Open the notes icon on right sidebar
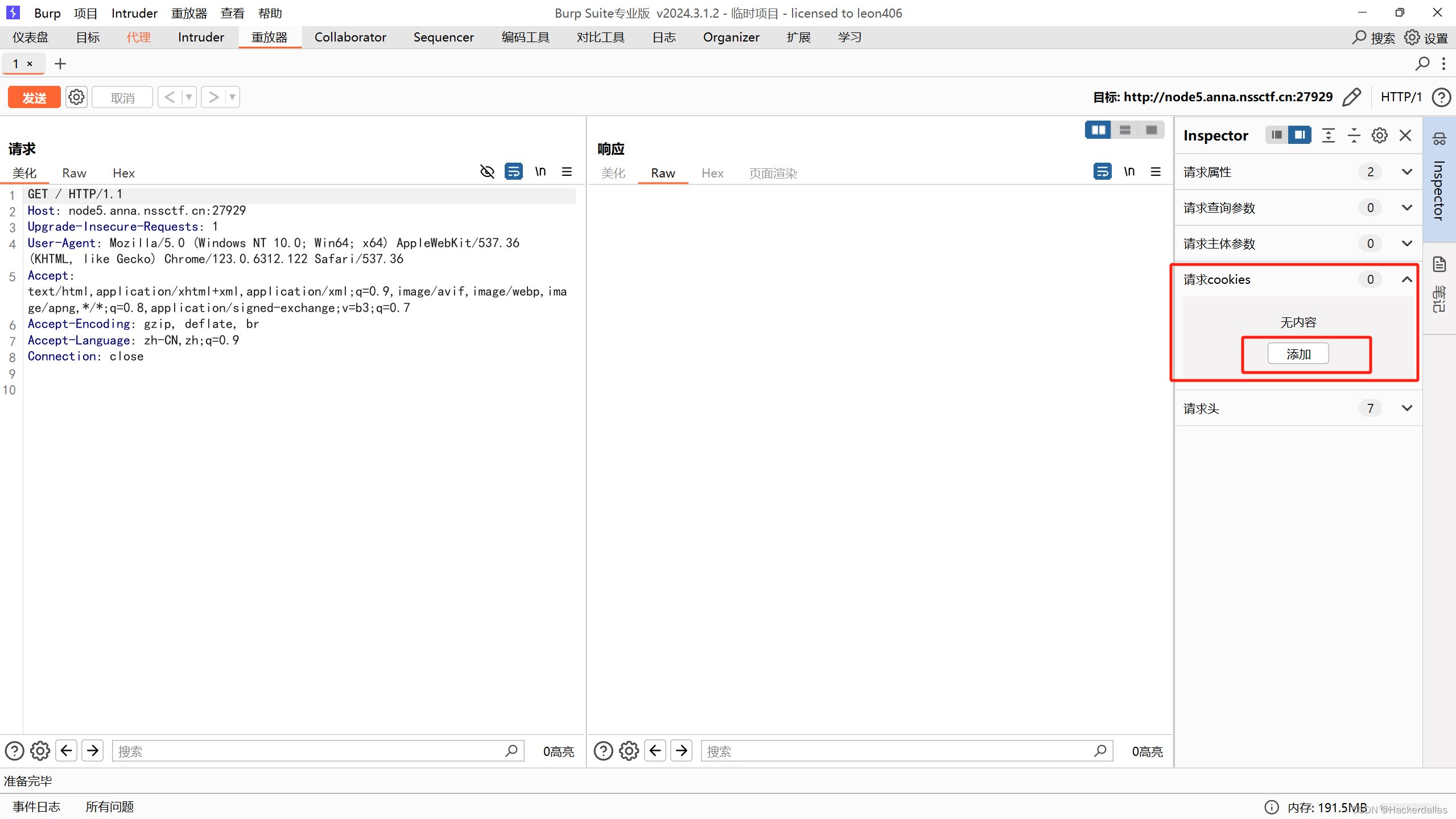Screen dimensions: 1456x819 coord(1439,265)
